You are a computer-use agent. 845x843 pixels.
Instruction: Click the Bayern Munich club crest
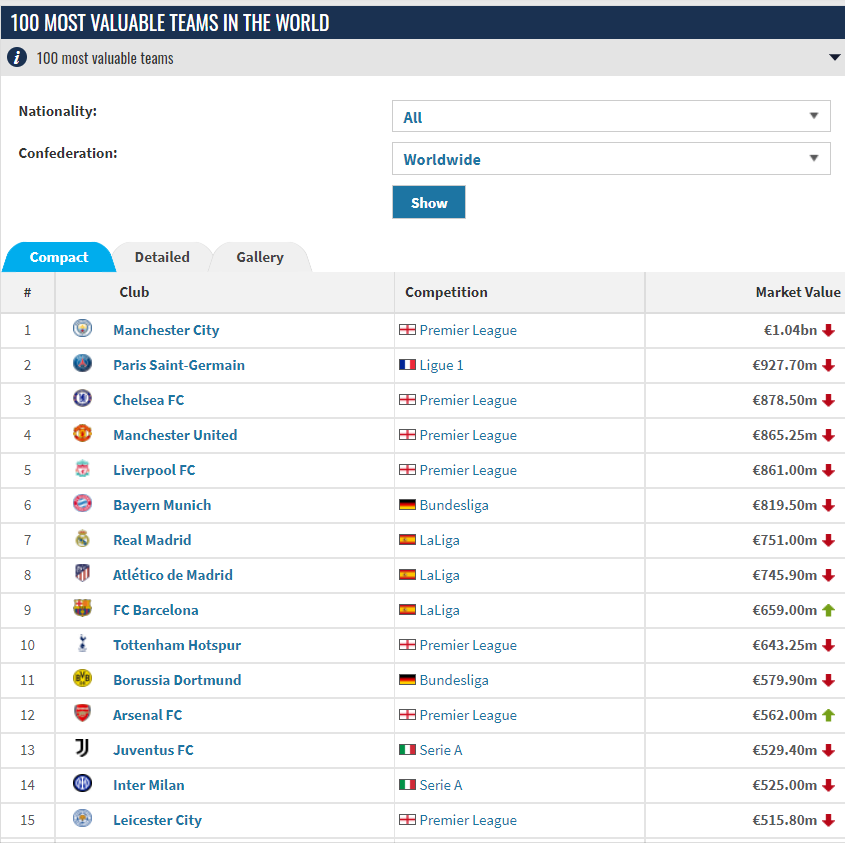pos(82,503)
